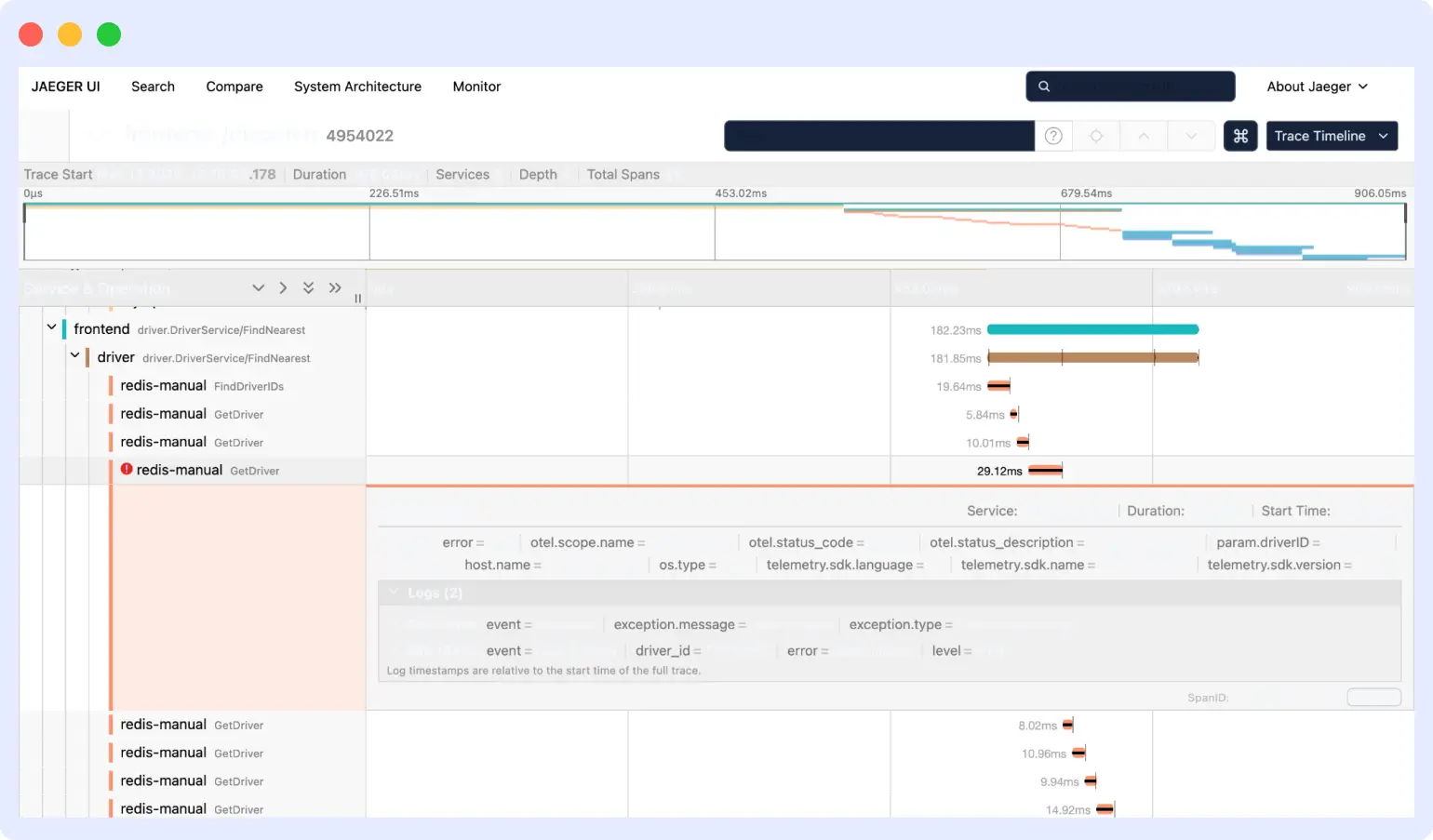Click the teal 182.23ms frontend span bar
1433x840 pixels.
tap(1092, 329)
